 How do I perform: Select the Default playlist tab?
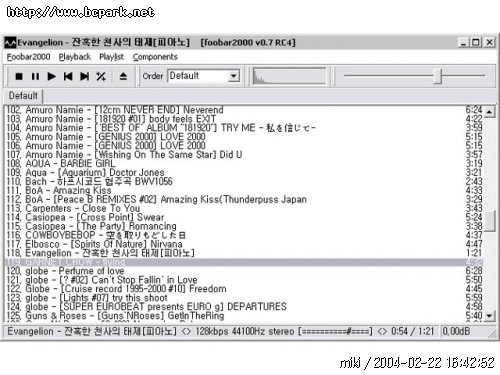pyautogui.click(x=23, y=96)
